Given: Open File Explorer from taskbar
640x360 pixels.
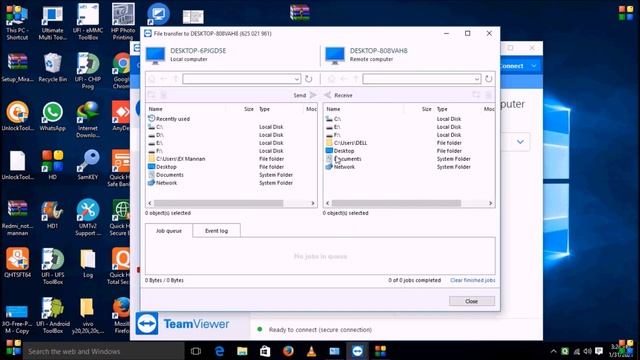Looking at the screenshot, I should [242, 351].
